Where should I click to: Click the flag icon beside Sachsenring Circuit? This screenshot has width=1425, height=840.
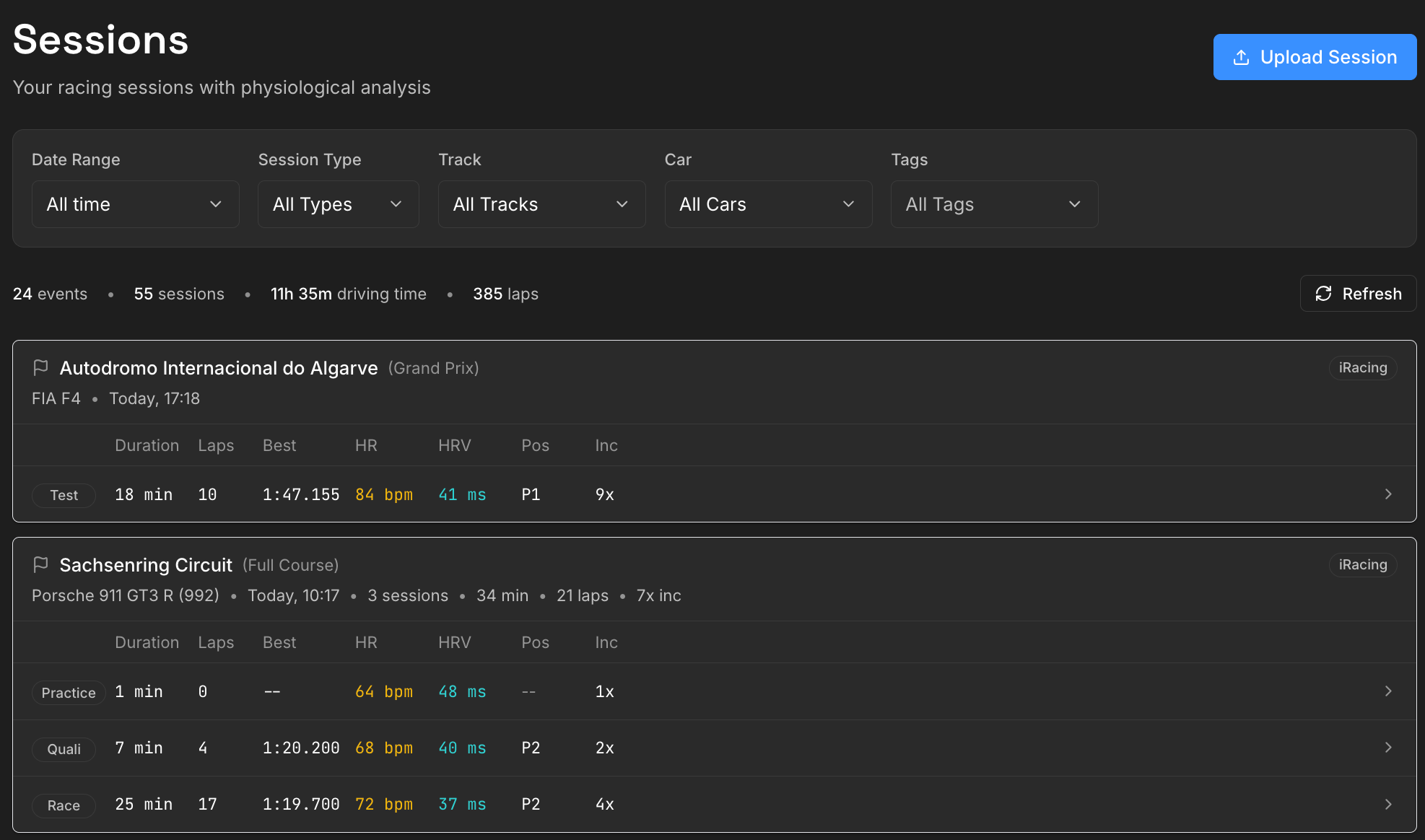point(40,565)
